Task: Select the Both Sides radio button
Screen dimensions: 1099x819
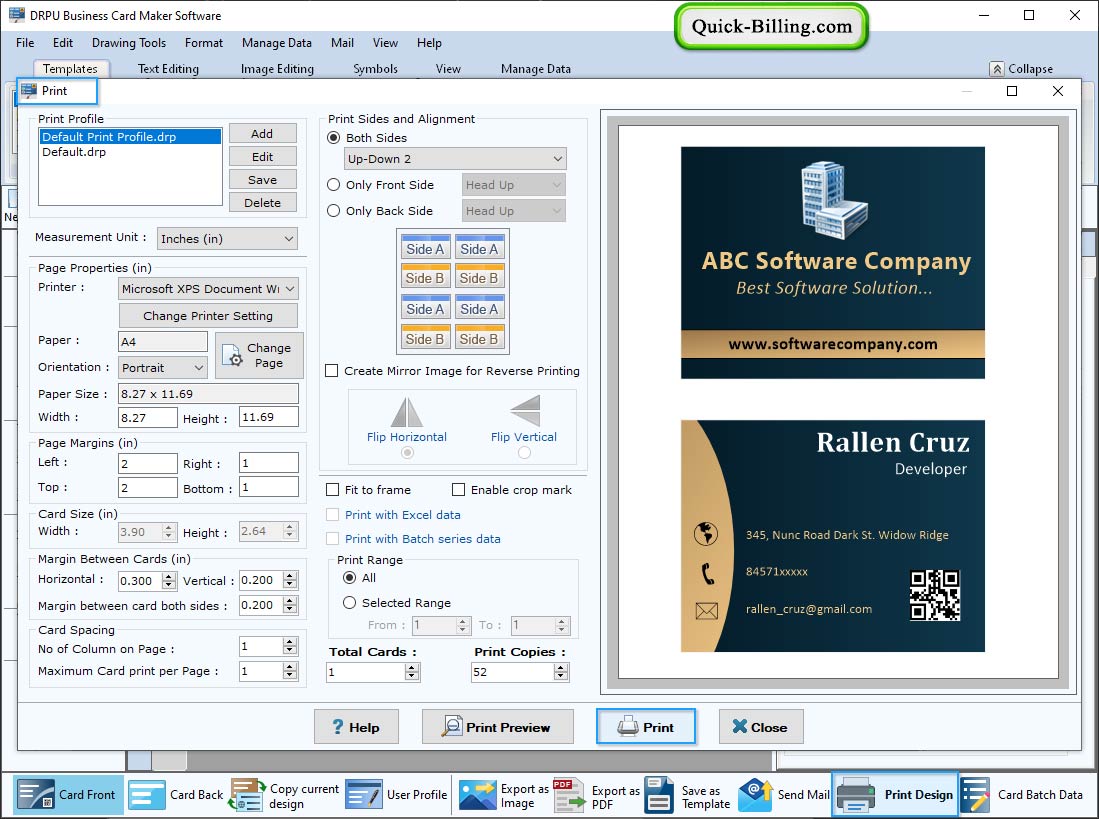Action: click(x=334, y=138)
